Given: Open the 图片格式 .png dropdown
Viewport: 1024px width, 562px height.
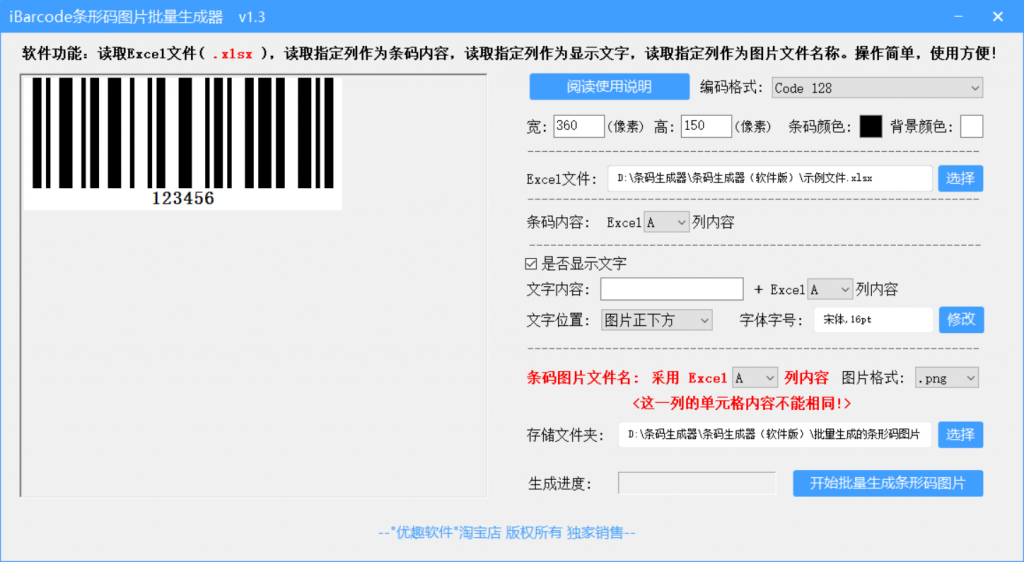Looking at the screenshot, I should click(x=946, y=378).
